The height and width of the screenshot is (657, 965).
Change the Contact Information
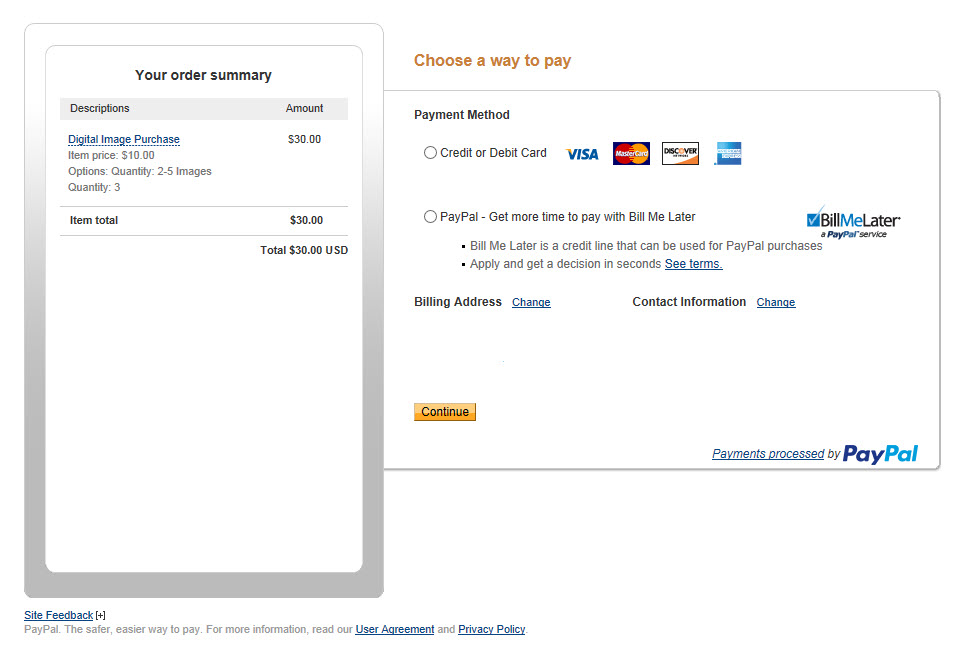[776, 302]
